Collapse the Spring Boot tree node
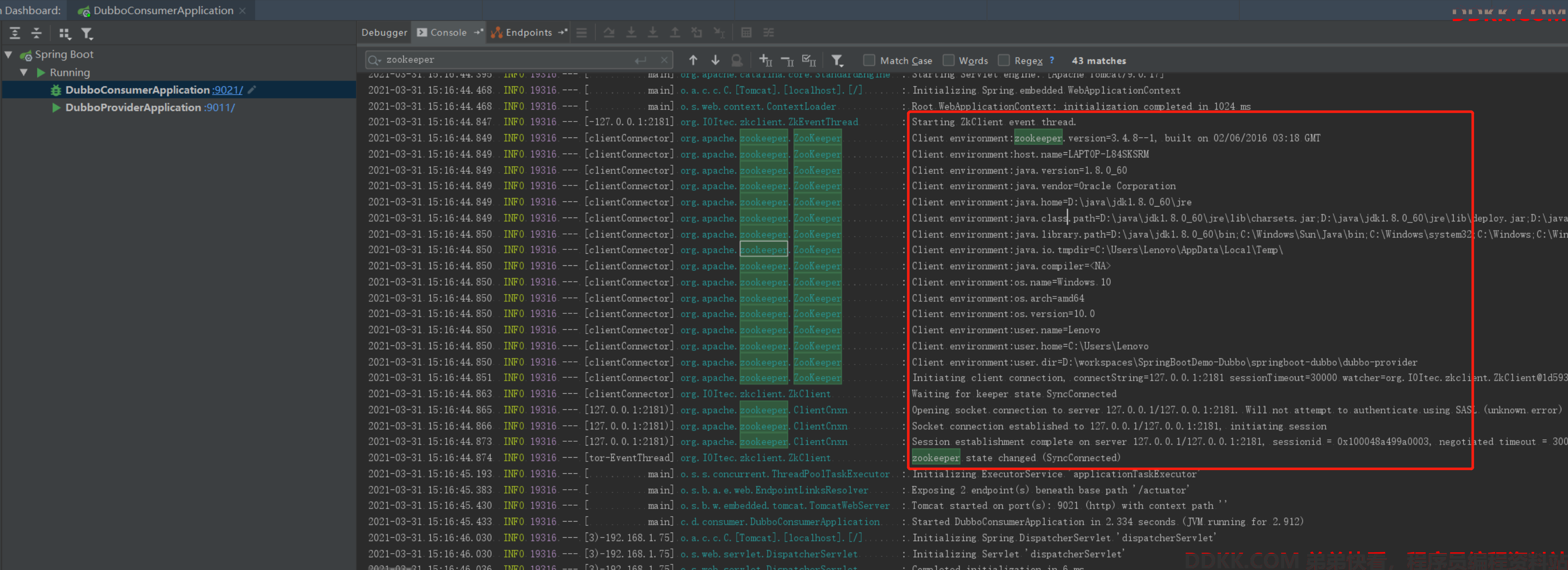 click(x=8, y=55)
